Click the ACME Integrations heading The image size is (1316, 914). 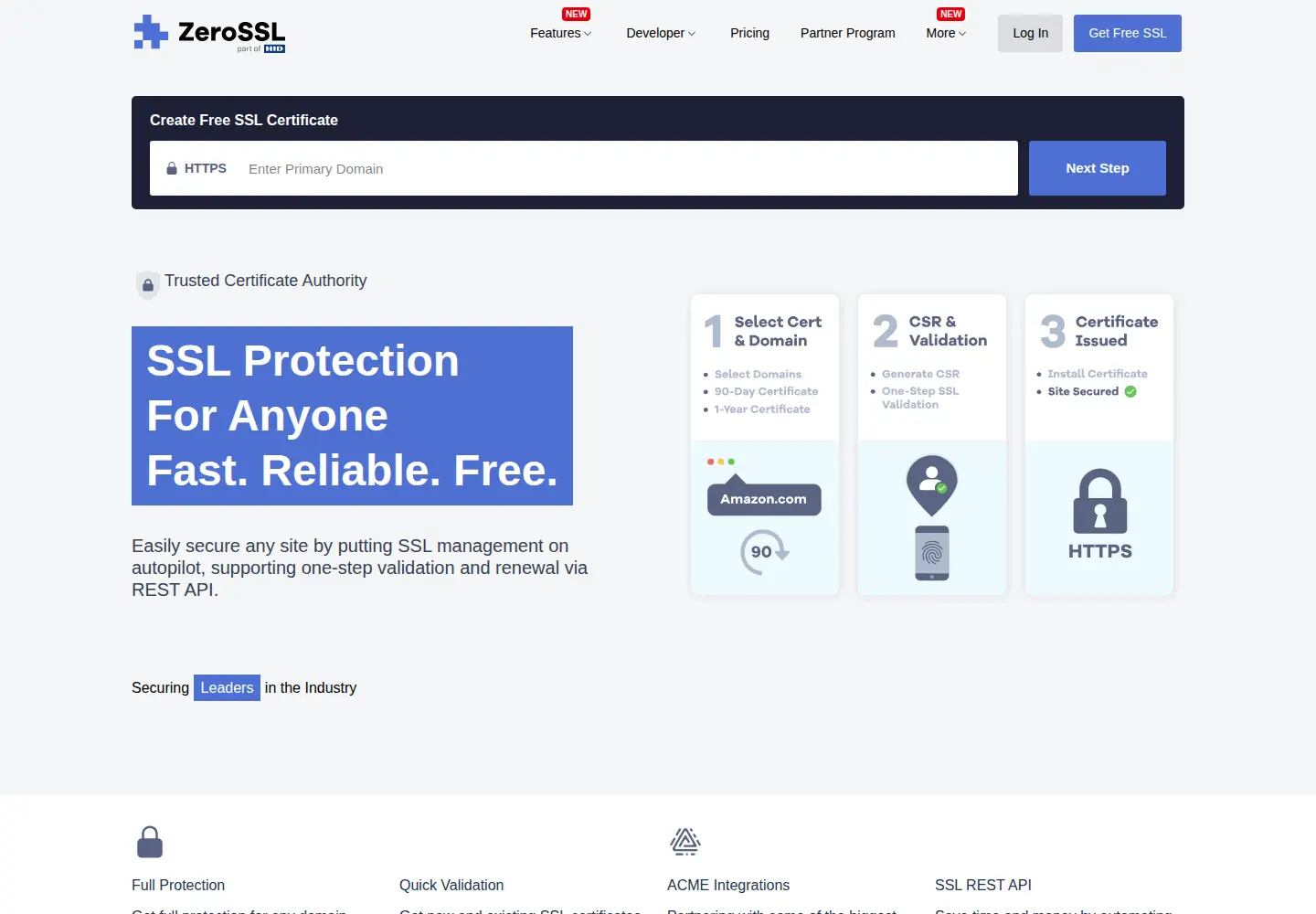(x=728, y=885)
